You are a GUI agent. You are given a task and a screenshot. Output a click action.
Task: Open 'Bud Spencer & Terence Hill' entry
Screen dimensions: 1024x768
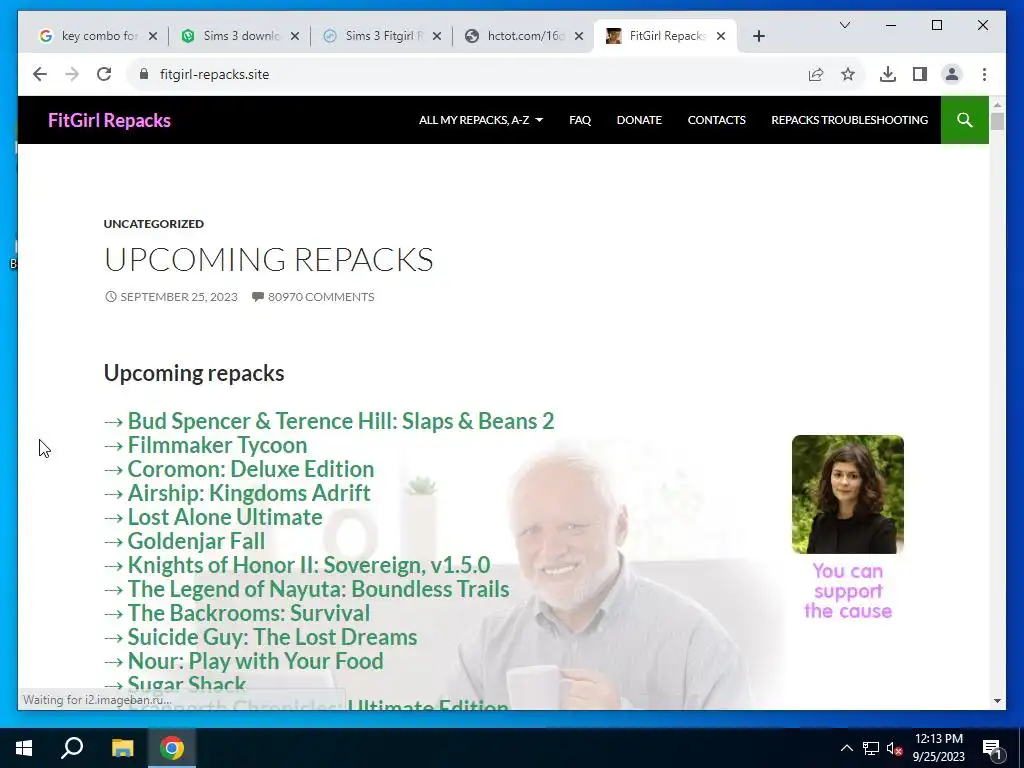click(x=340, y=421)
